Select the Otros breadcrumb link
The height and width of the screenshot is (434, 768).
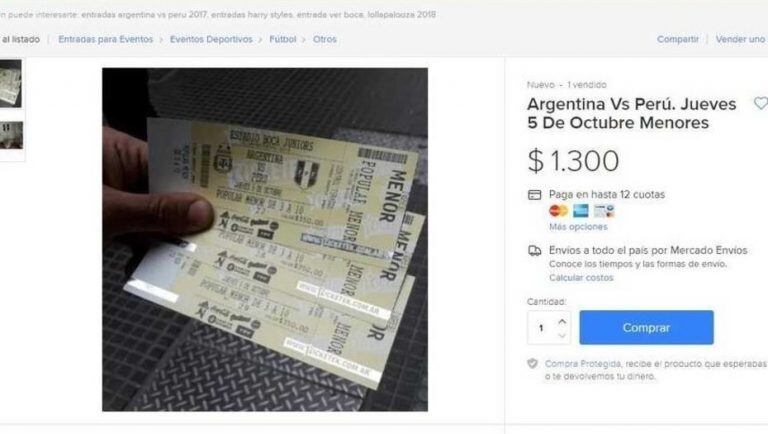(325, 39)
